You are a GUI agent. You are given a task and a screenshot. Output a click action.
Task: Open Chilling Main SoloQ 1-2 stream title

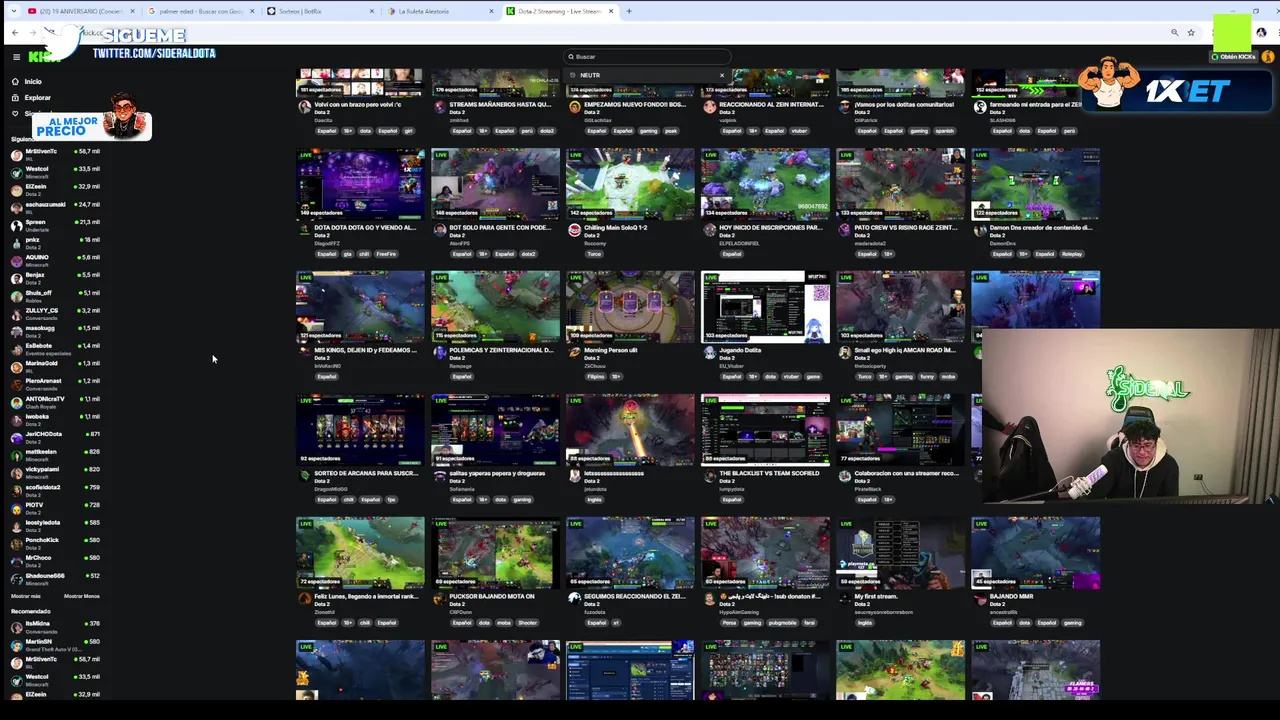(x=616, y=228)
